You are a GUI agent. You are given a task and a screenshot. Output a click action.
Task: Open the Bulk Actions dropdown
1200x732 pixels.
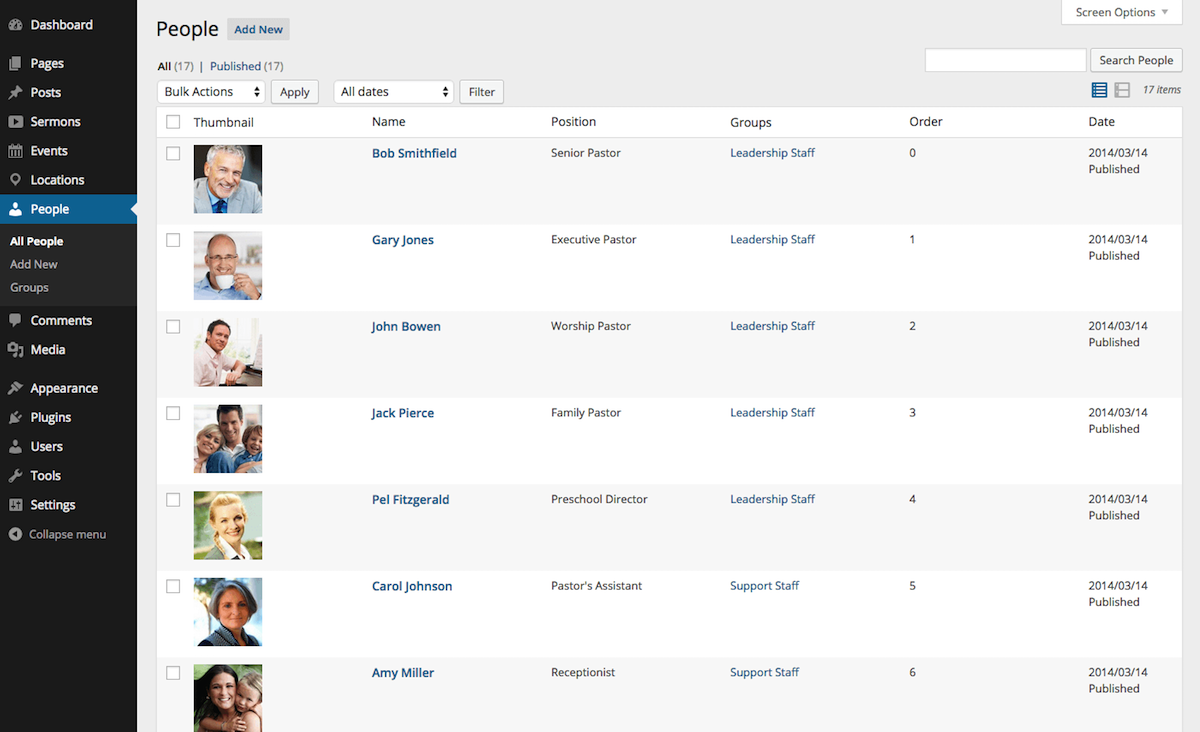(211, 92)
